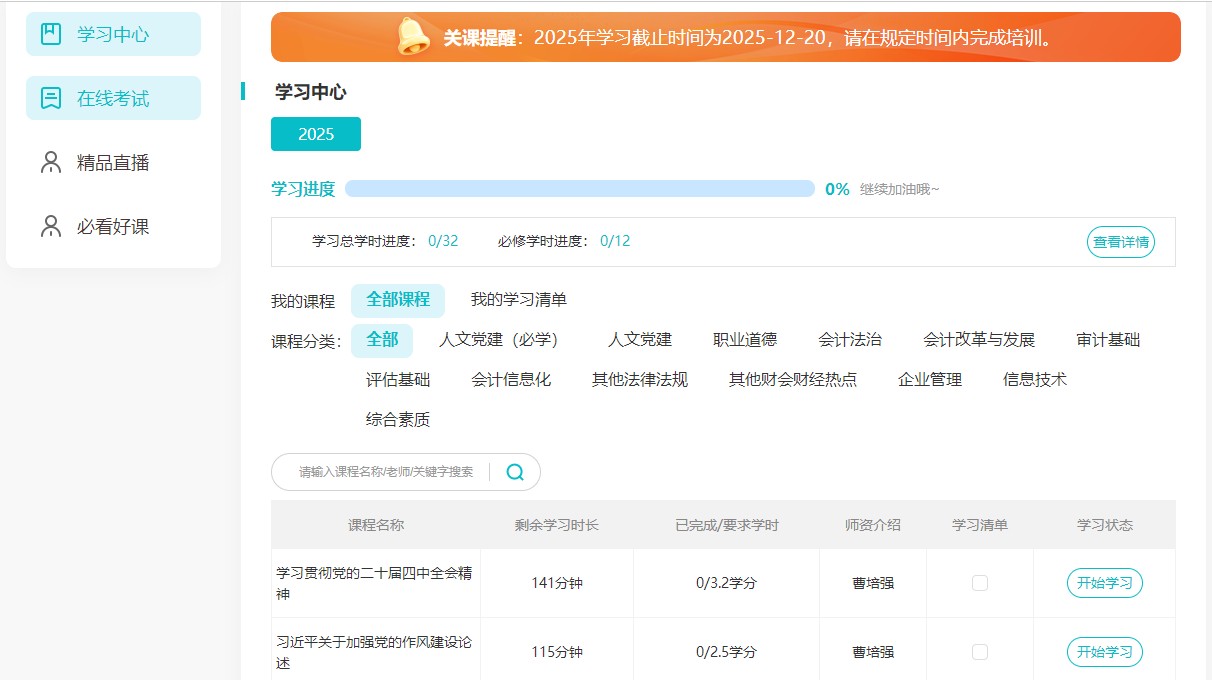1212x680 pixels.
Task: Open the 我的课程 tab
Action: [x=304, y=299]
